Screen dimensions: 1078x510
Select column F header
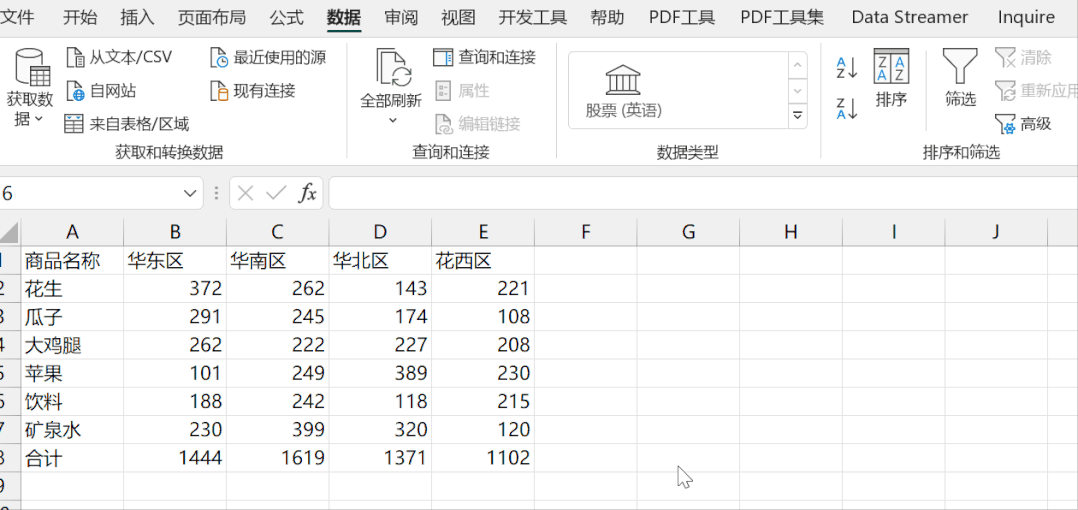(x=586, y=232)
